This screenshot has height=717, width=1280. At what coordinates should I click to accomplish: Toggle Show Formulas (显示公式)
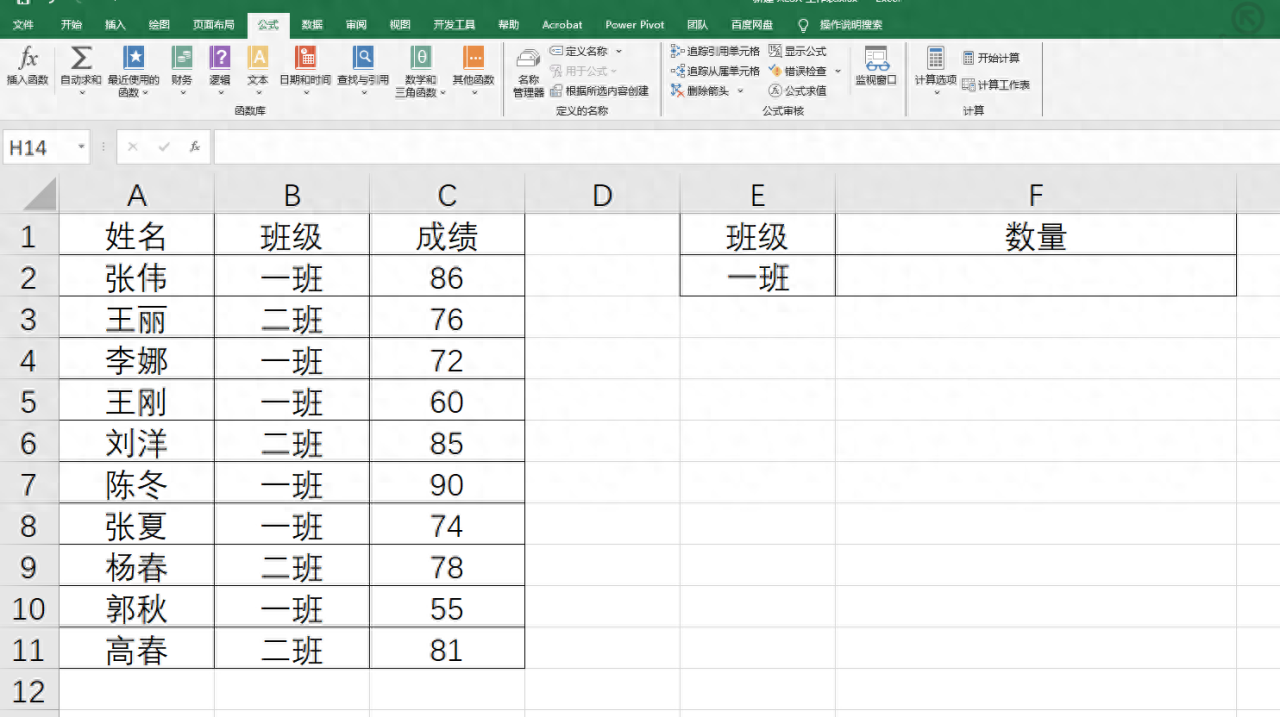tap(798, 51)
